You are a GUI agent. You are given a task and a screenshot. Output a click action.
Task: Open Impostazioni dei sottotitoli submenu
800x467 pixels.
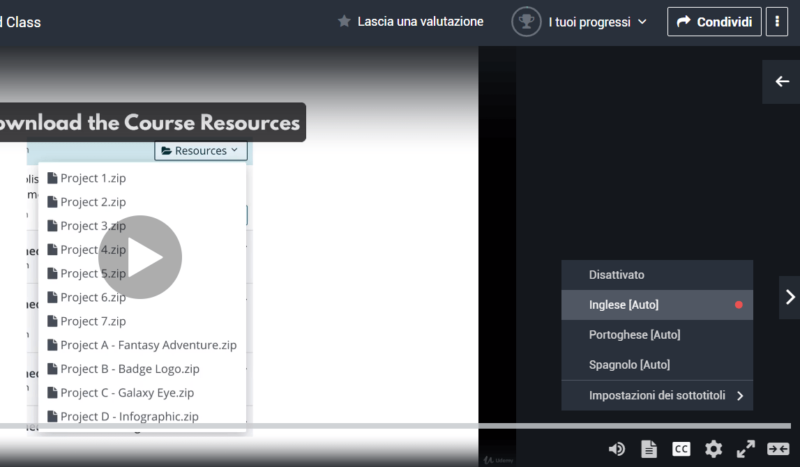[656, 395]
